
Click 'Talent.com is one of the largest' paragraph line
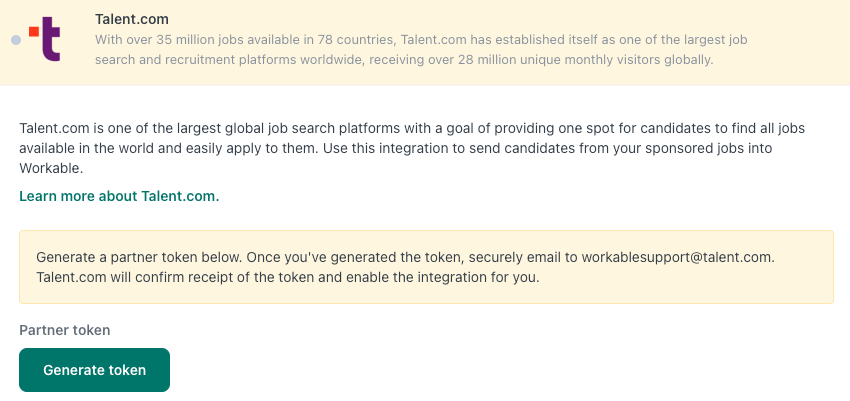coord(412,128)
